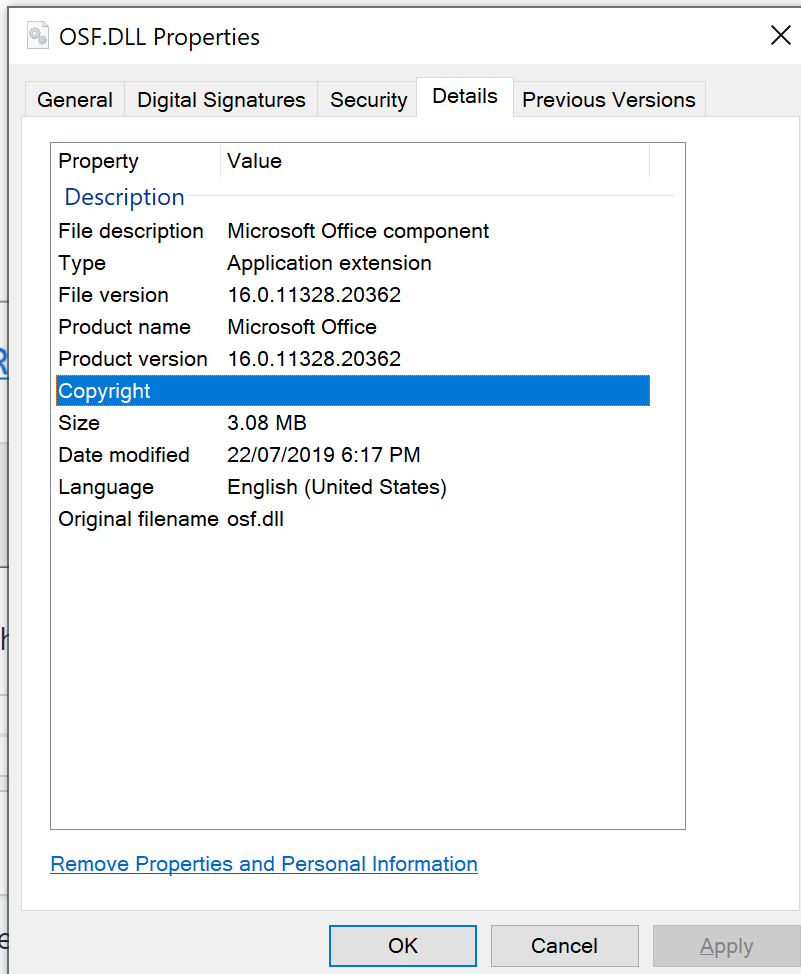Select the Details tab
This screenshot has height=974, width=801.
pos(465,96)
